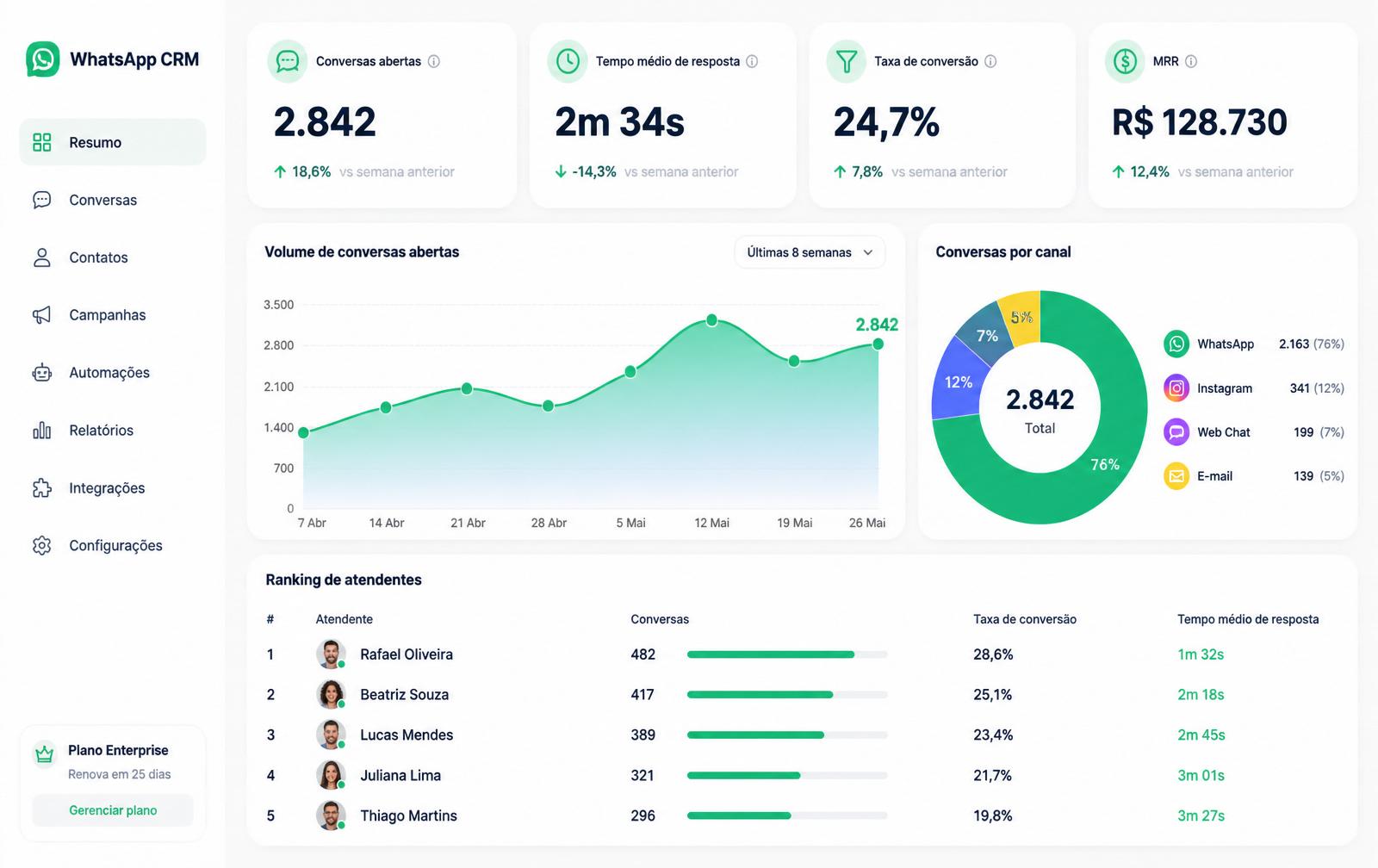Click Thiago Martins' avatar photo

point(331,815)
